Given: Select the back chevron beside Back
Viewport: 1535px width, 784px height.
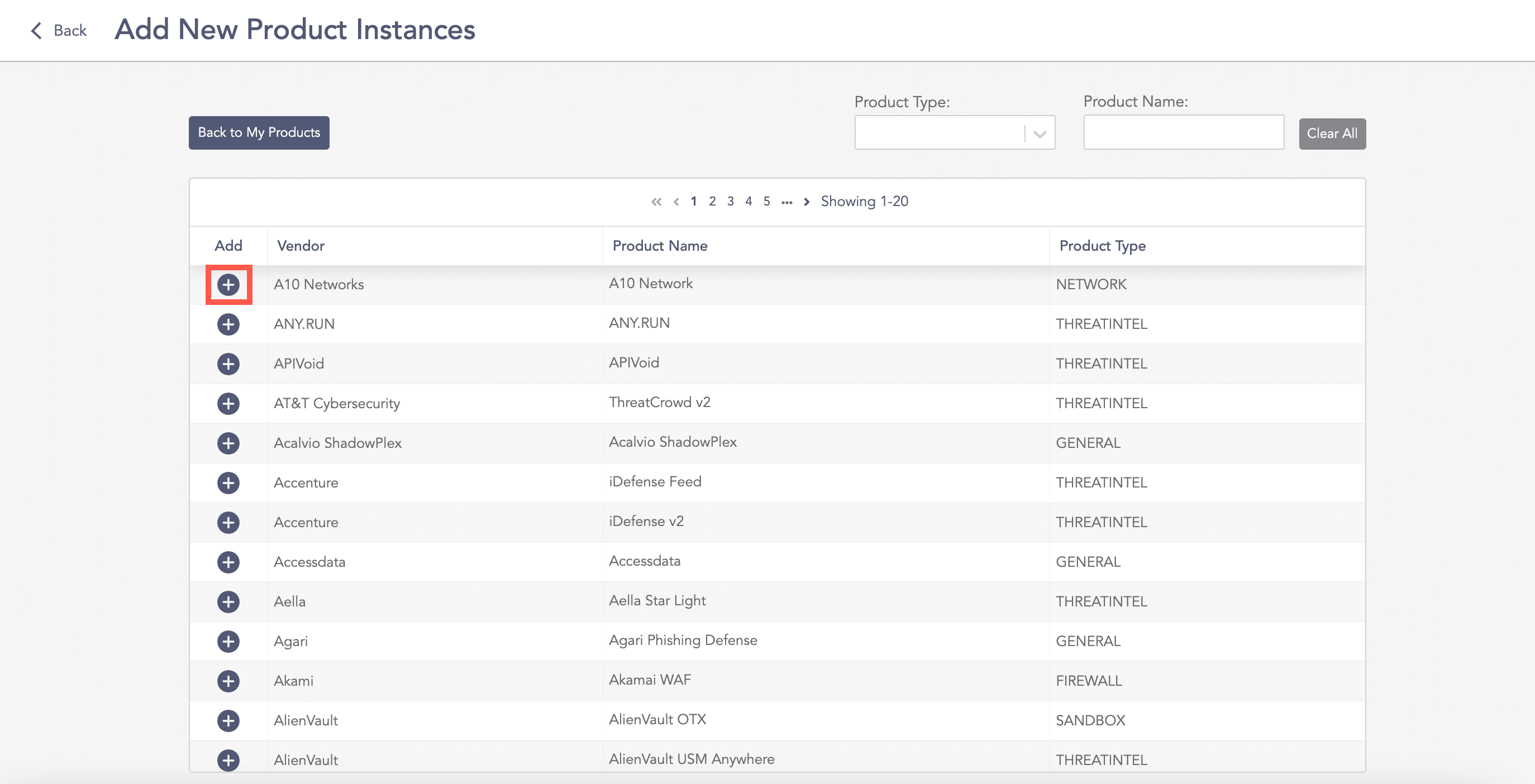Looking at the screenshot, I should (x=36, y=30).
